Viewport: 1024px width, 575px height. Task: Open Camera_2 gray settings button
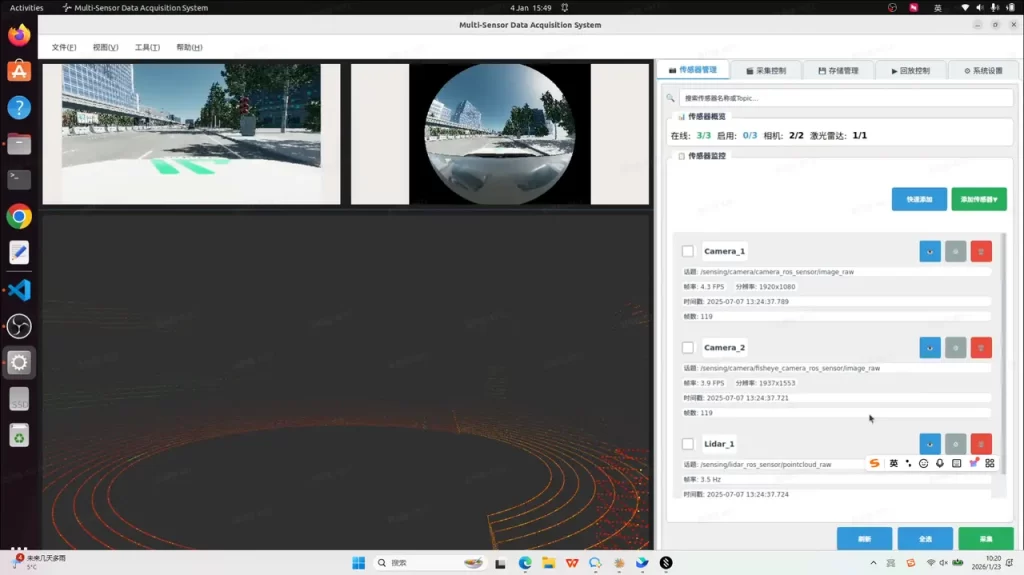tap(955, 348)
